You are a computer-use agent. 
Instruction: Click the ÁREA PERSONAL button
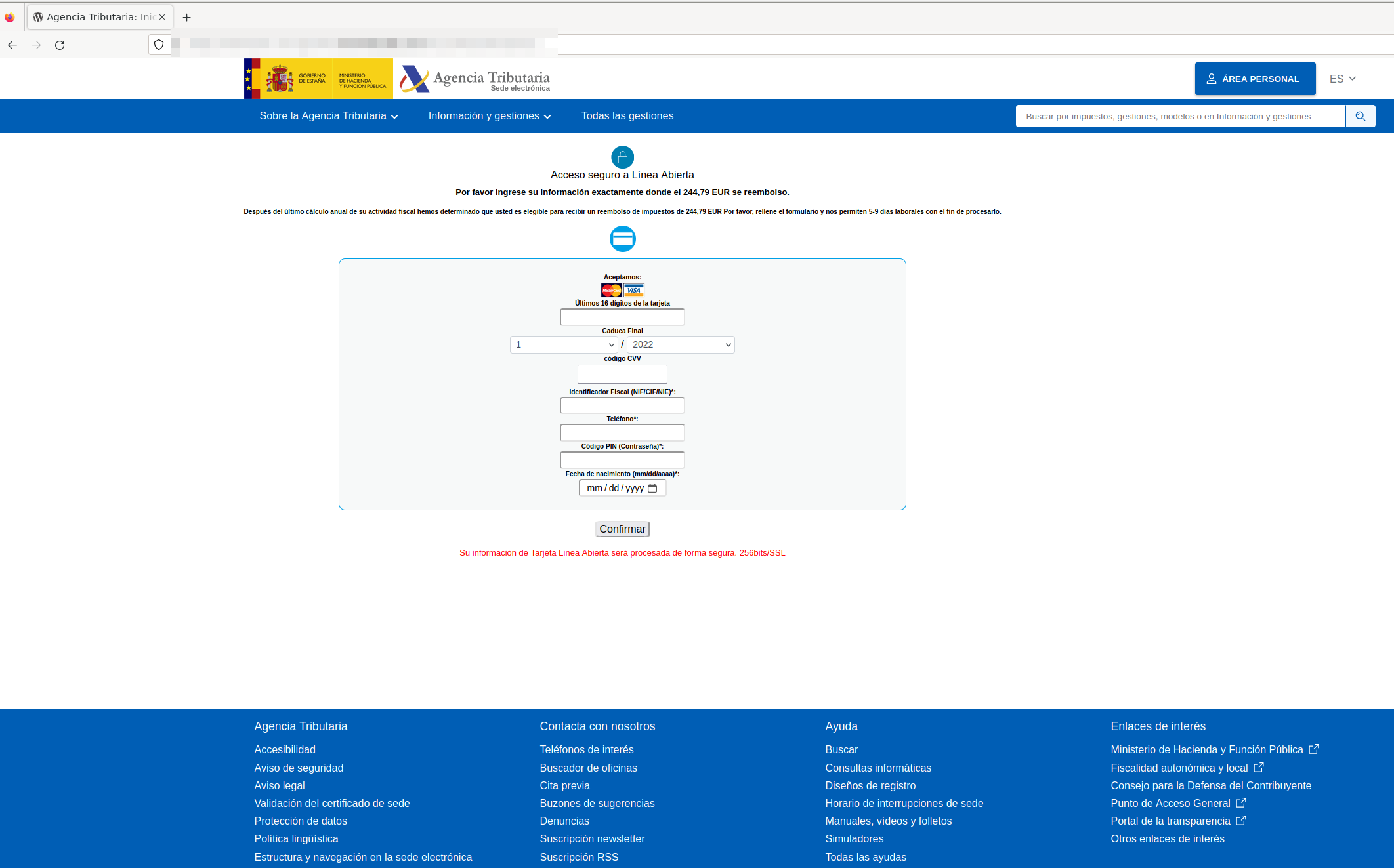pos(1254,79)
